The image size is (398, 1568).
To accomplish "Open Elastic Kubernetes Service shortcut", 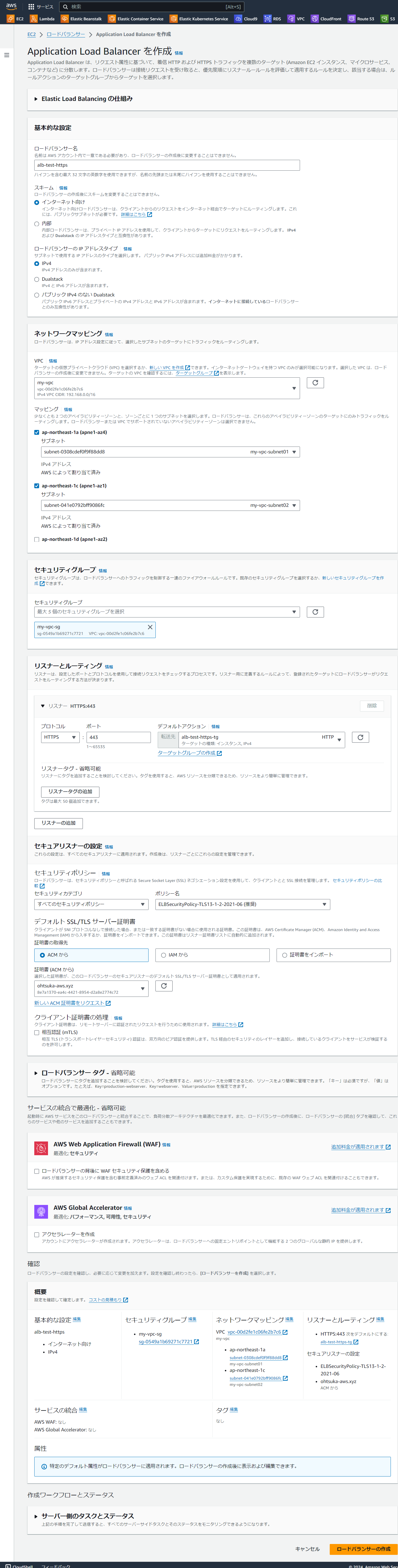I will 199,19.
